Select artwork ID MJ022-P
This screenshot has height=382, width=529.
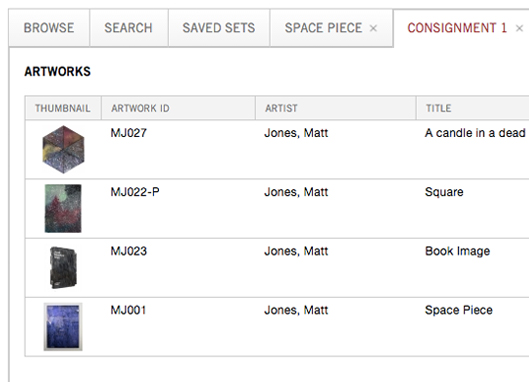[x=135, y=192]
